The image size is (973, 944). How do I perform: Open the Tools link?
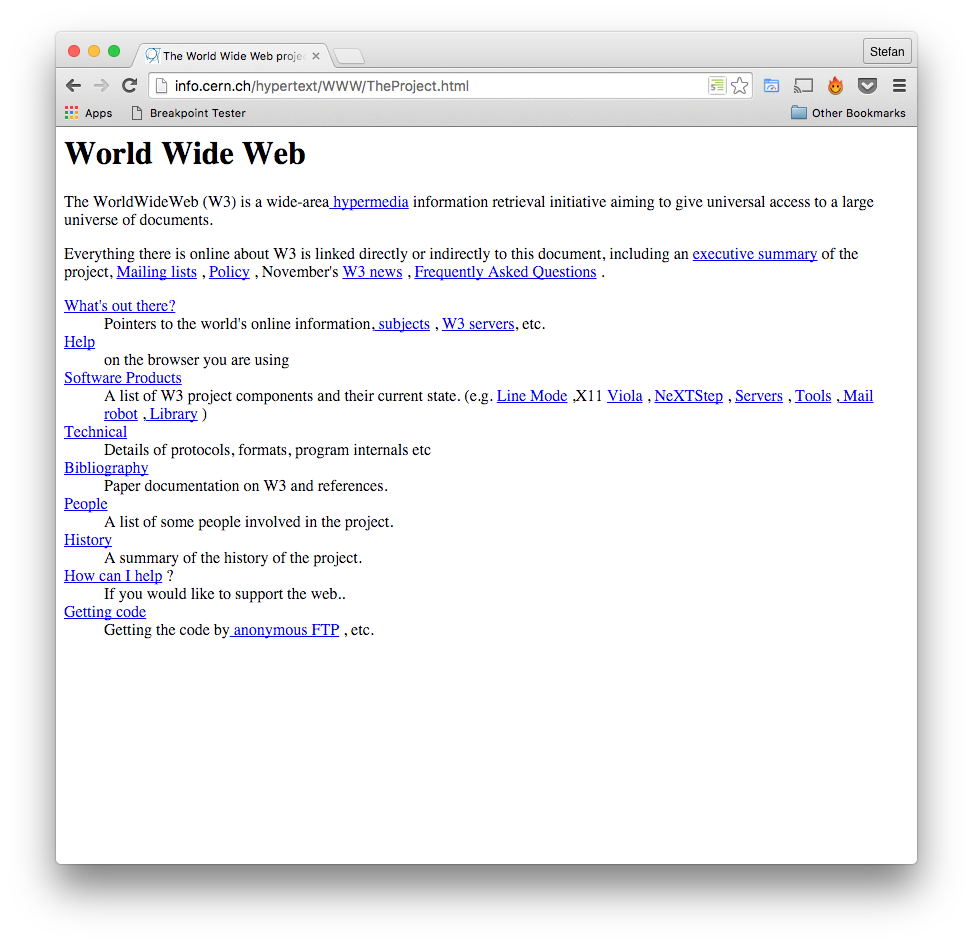tap(813, 396)
